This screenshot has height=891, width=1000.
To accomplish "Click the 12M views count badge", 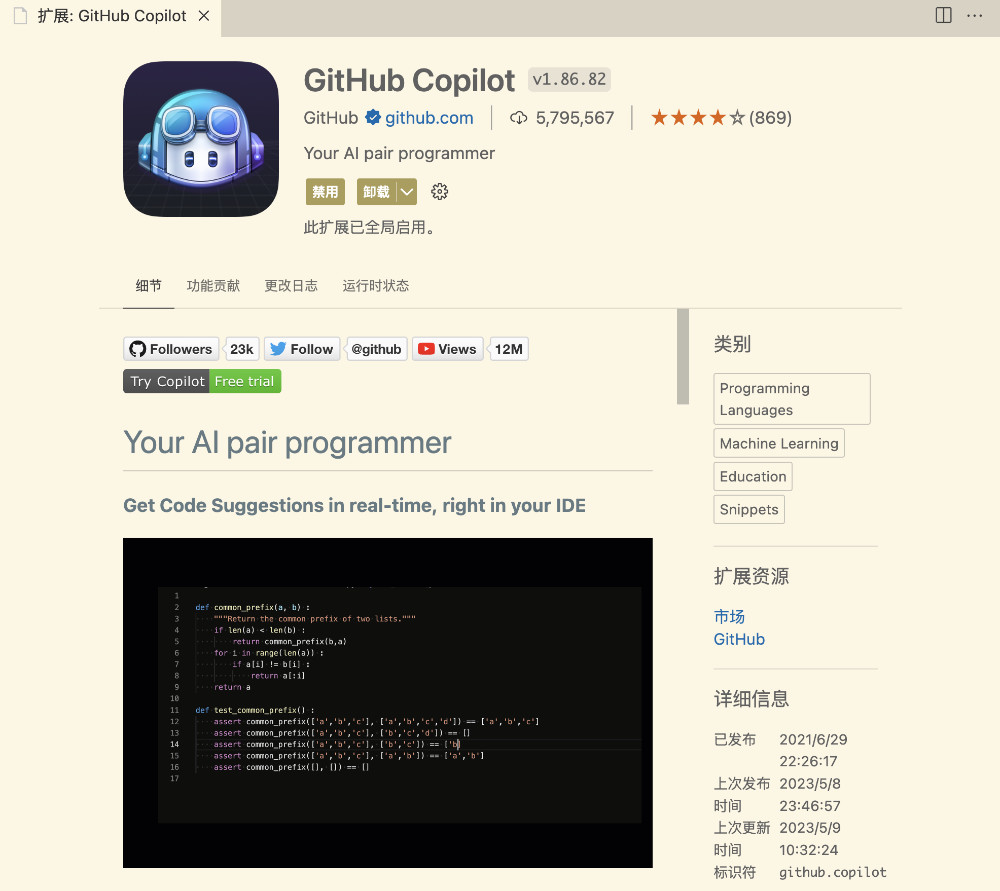I will (508, 349).
